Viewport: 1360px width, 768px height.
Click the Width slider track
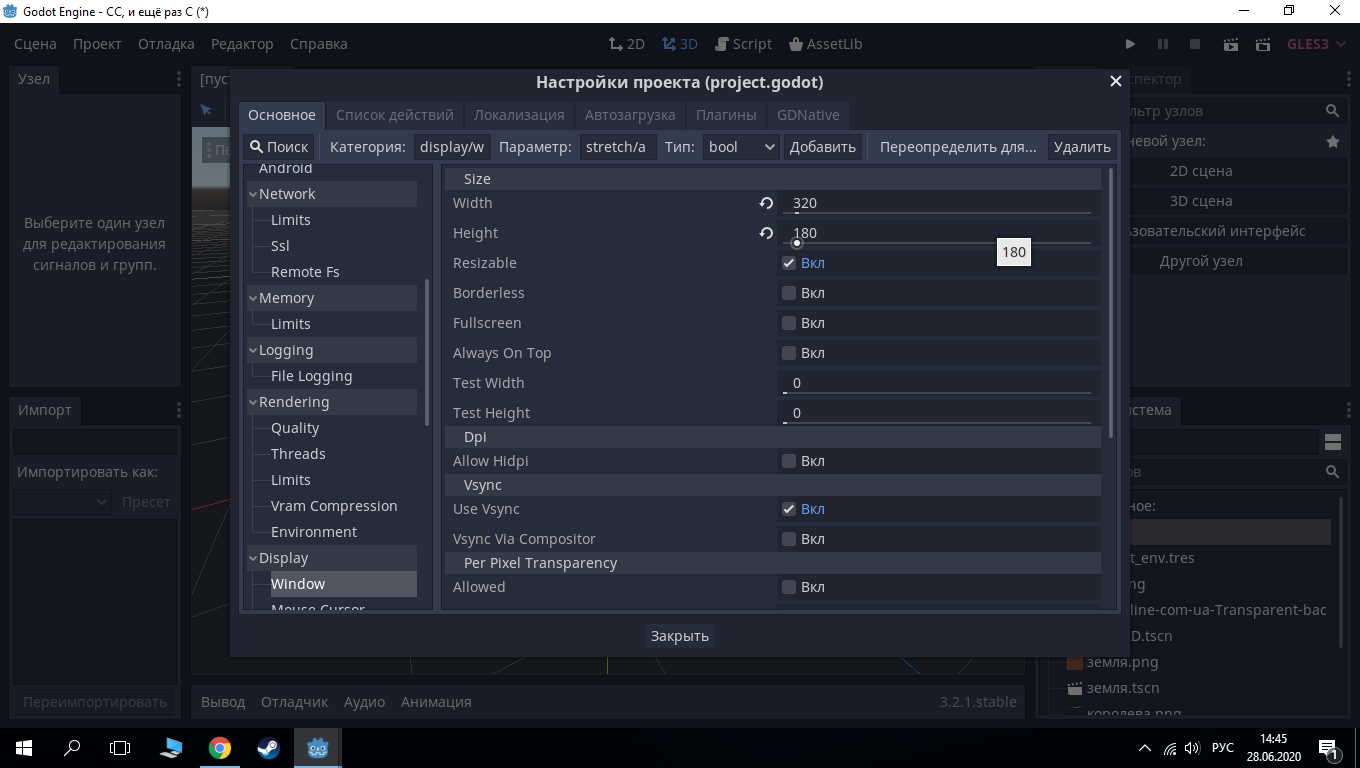click(x=937, y=213)
